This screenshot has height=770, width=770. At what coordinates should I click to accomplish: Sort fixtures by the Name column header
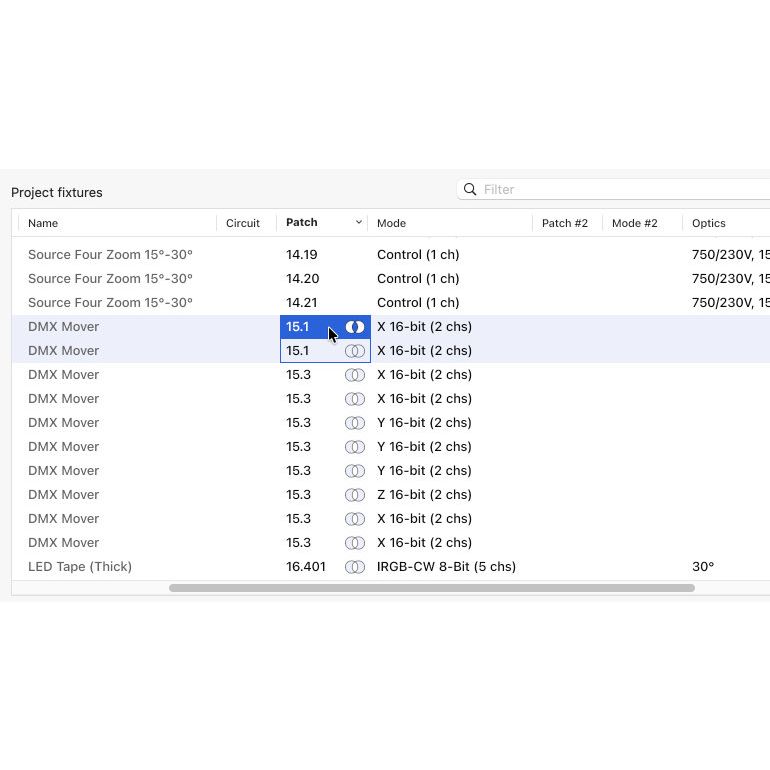[x=43, y=223]
